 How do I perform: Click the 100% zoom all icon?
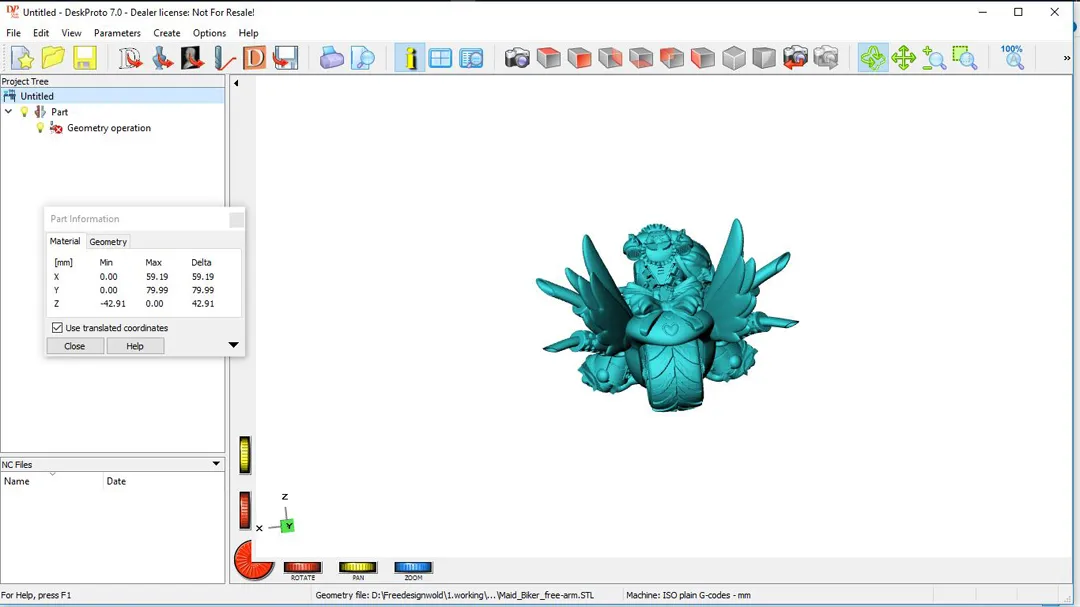click(1012, 58)
